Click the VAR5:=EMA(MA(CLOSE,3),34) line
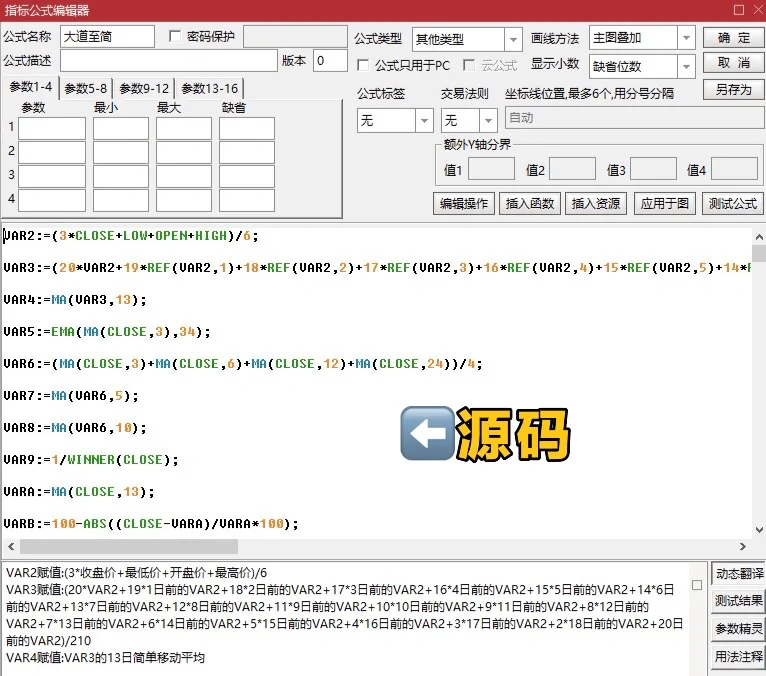Viewport: 766px width, 676px height. pos(107,332)
